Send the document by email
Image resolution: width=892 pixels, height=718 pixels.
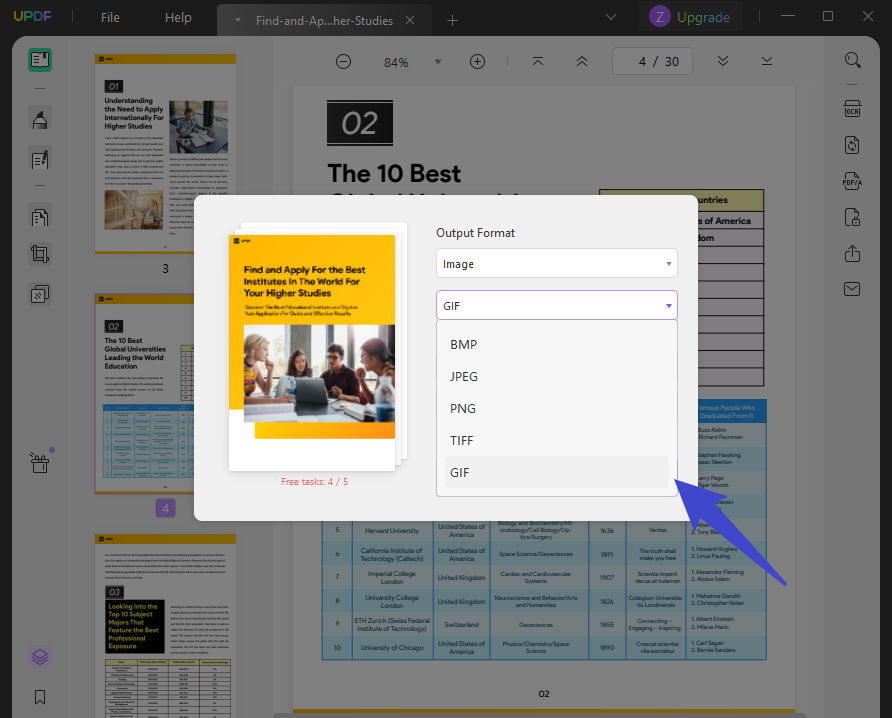(852, 289)
